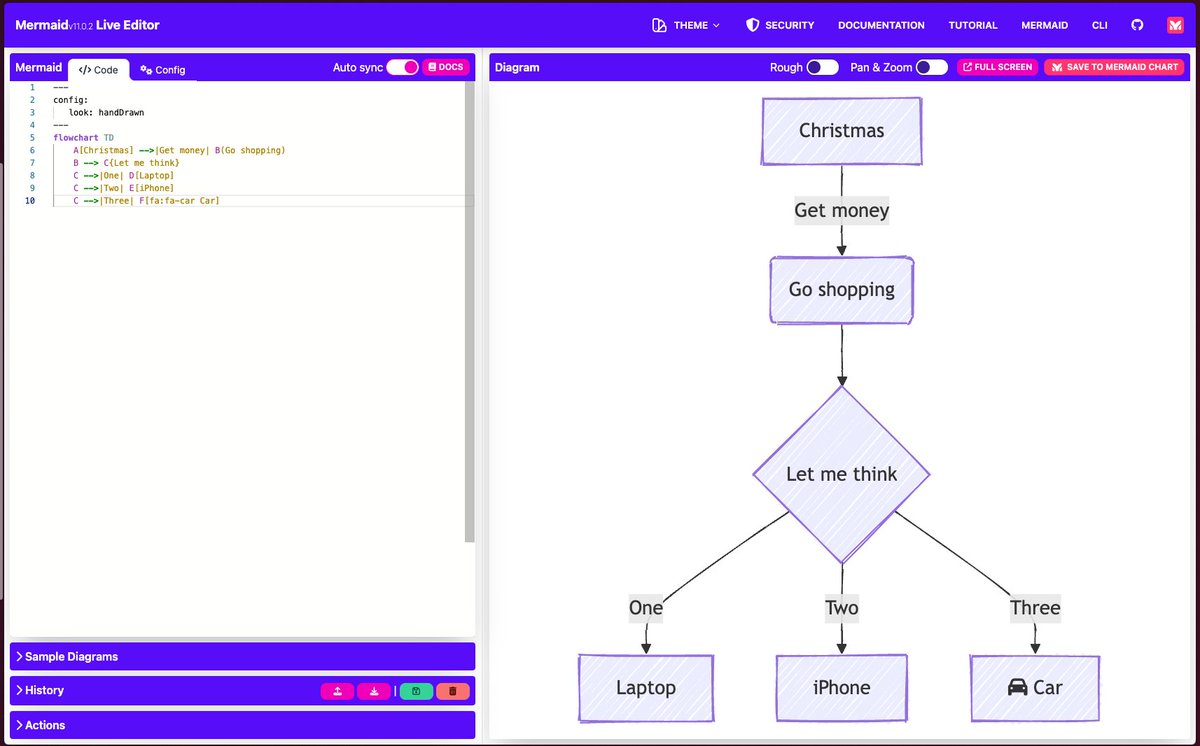The image size is (1200, 746).
Task: Open the TUTORIAL link in the header
Action: (x=973, y=25)
